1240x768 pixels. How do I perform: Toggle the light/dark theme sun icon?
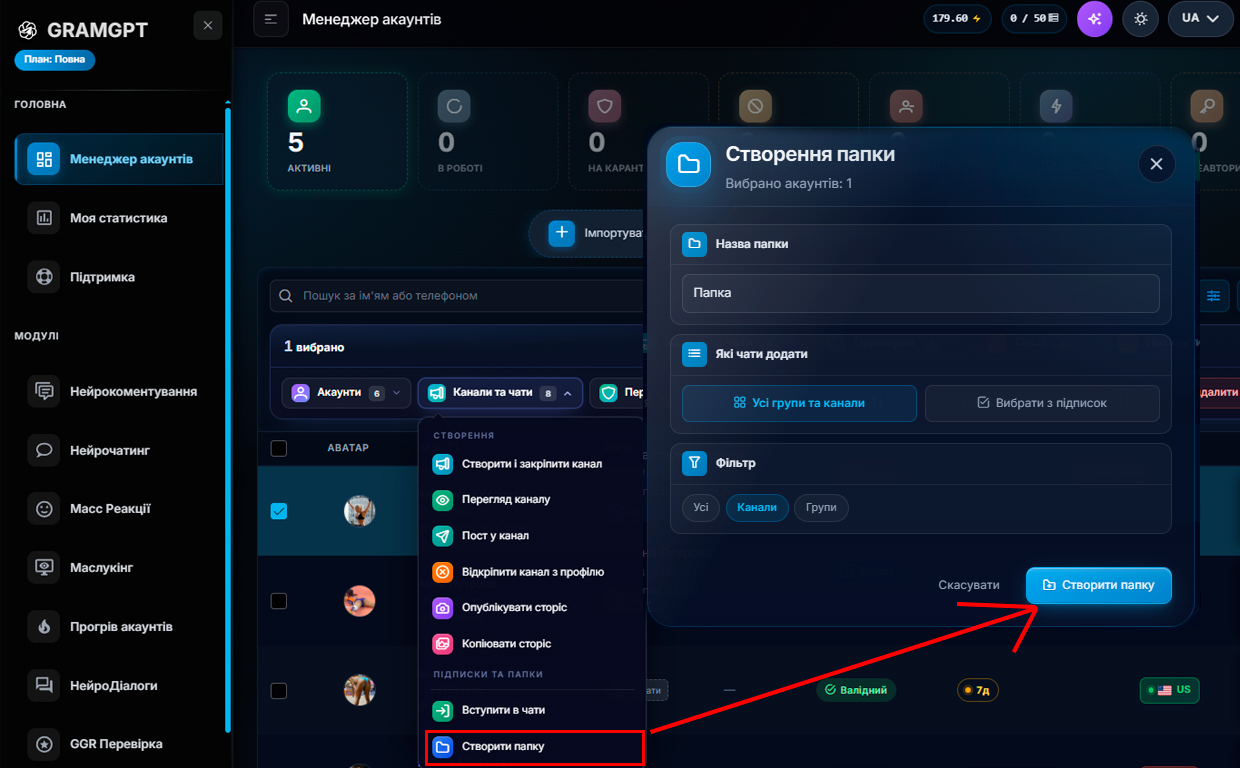tap(1140, 19)
